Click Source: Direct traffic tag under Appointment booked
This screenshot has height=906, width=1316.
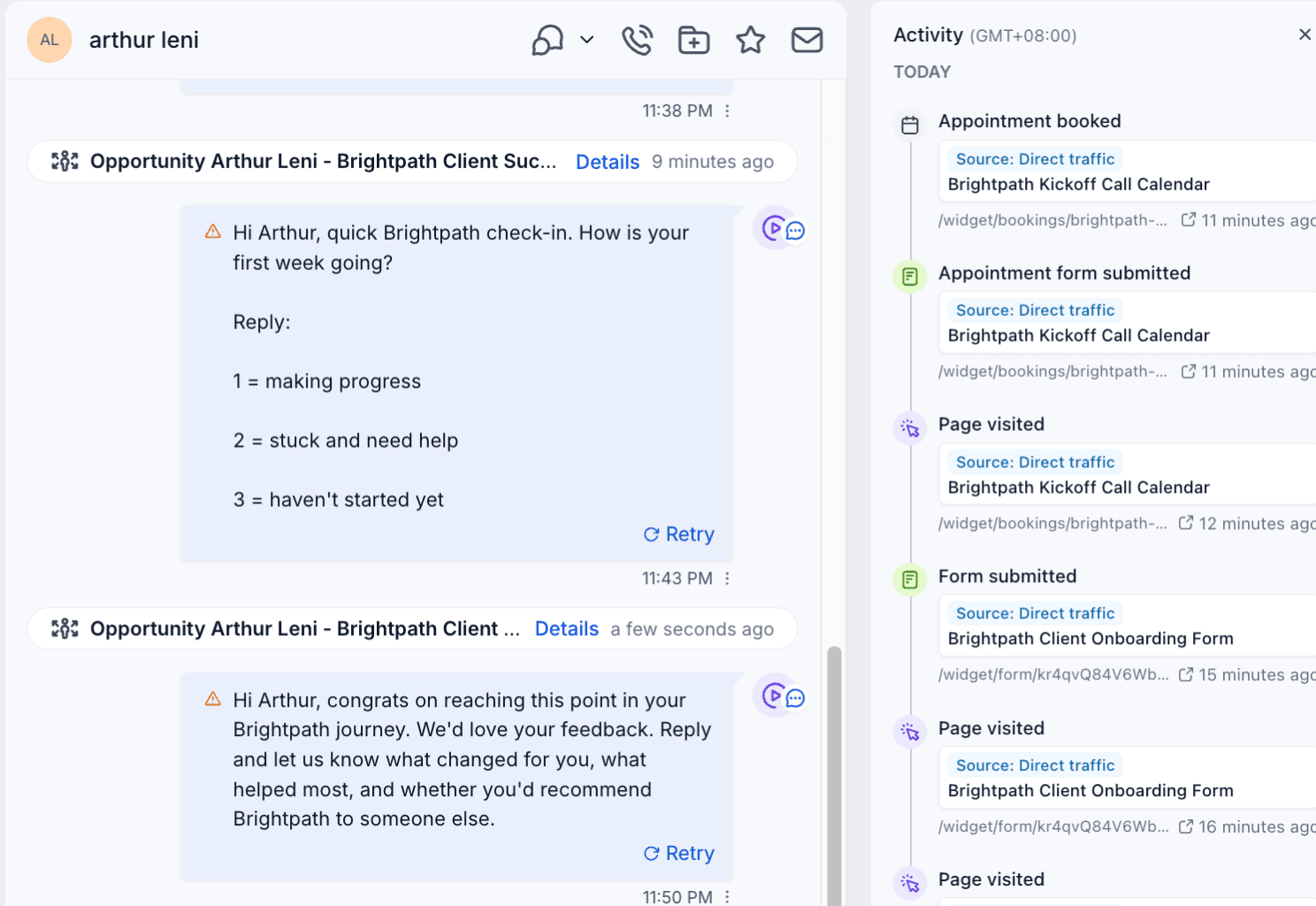[1035, 159]
